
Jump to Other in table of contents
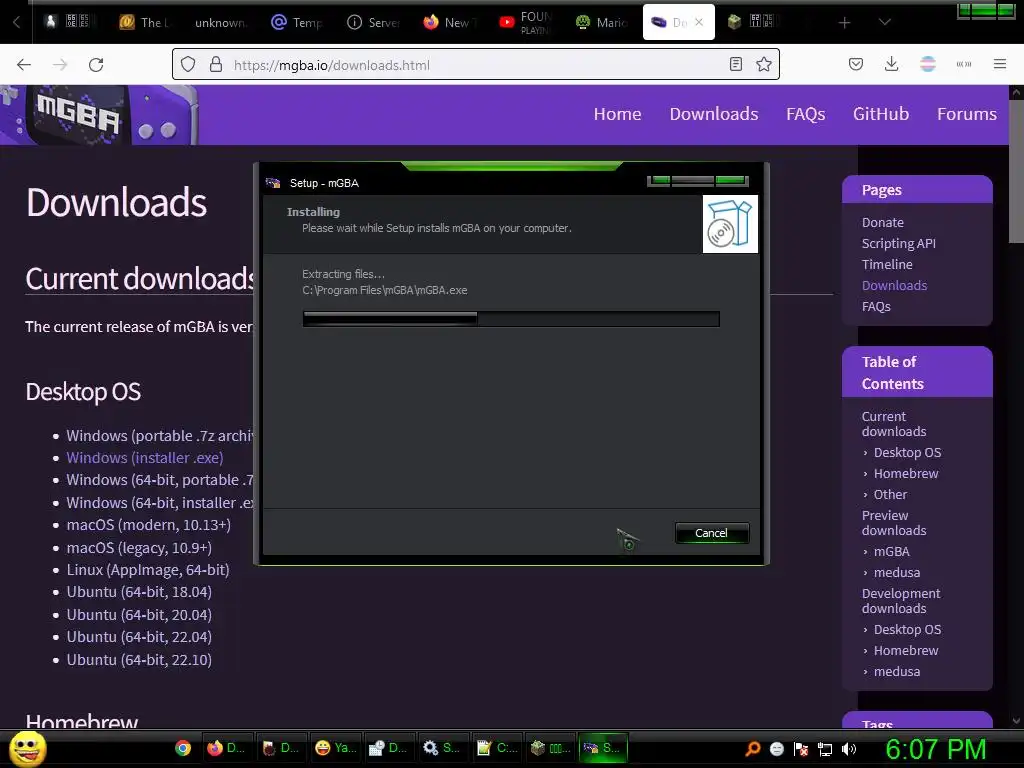890,494
